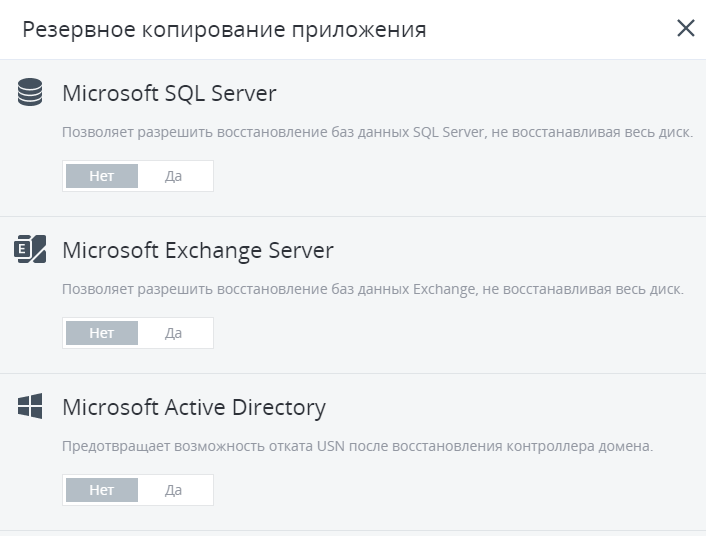Viewport: 706px width, 536px height.
Task: Click the Microsoft Active Directory heading
Action: pyautogui.click(x=194, y=407)
